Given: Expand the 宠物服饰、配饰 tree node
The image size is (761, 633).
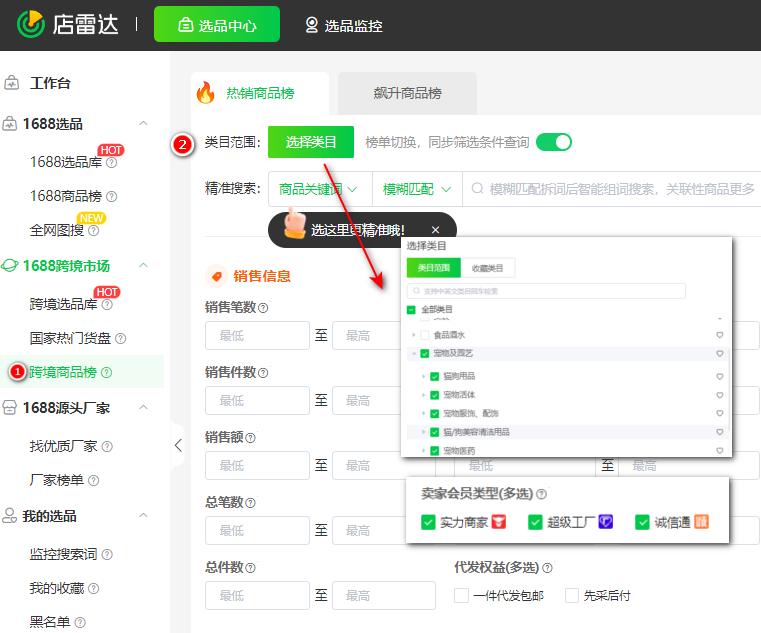Looking at the screenshot, I should (x=423, y=414).
